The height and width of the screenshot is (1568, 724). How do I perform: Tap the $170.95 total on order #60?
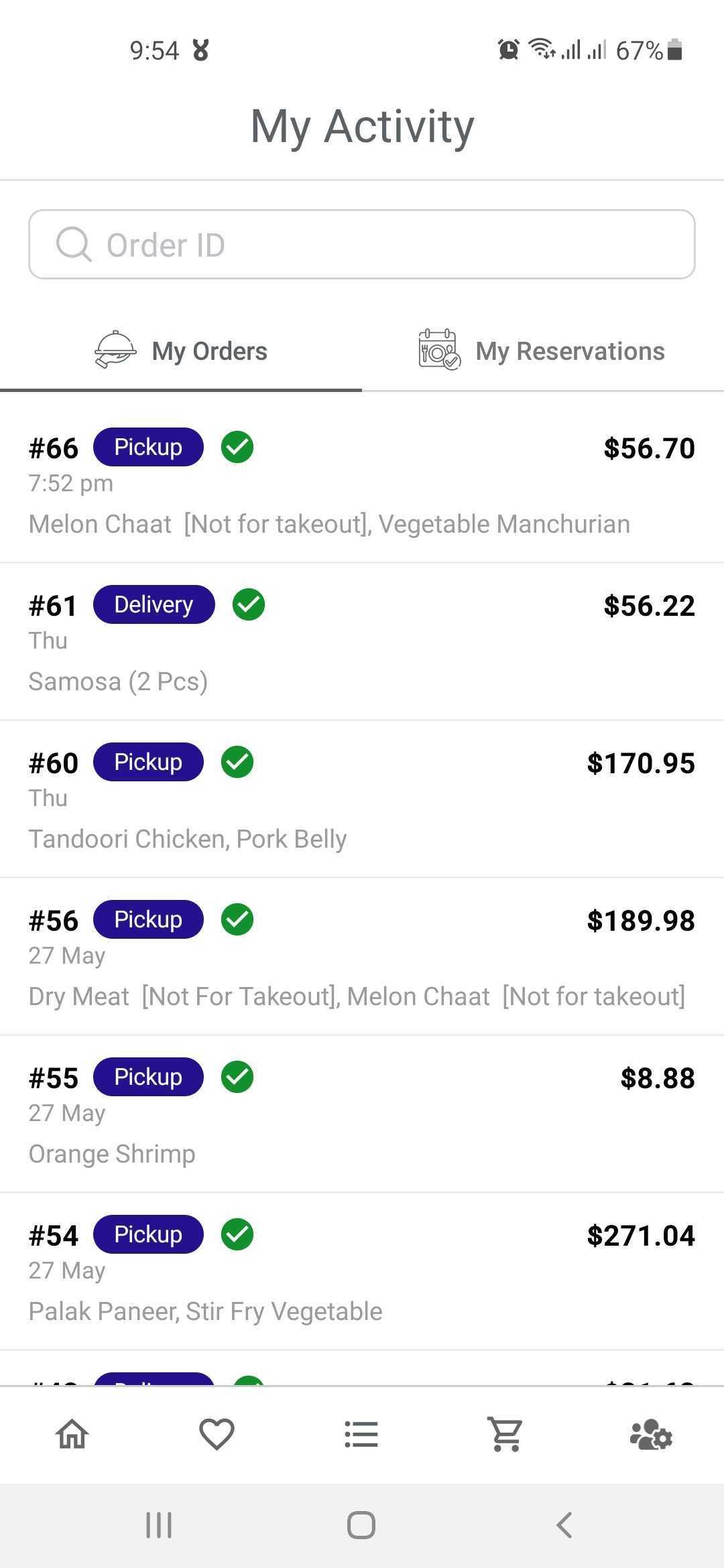tap(641, 763)
